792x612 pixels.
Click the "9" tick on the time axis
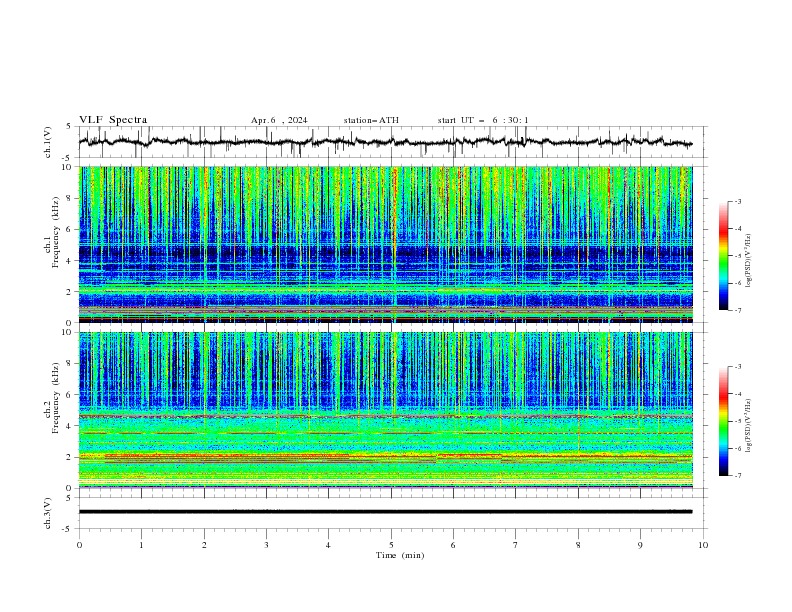640,545
